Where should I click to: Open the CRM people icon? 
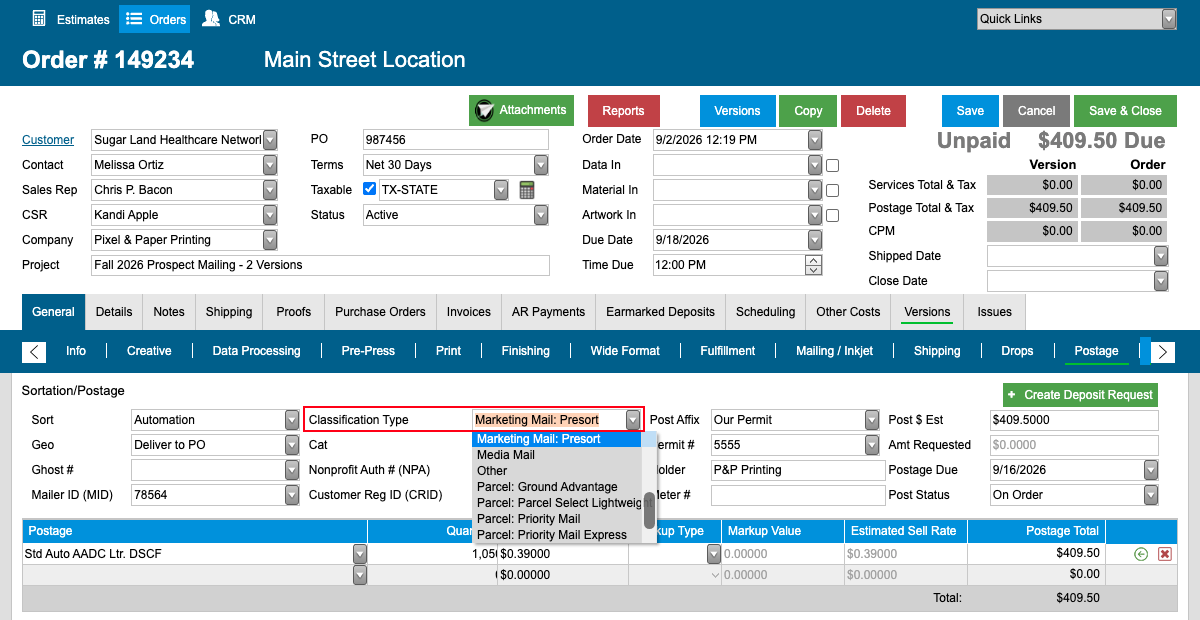[210, 18]
